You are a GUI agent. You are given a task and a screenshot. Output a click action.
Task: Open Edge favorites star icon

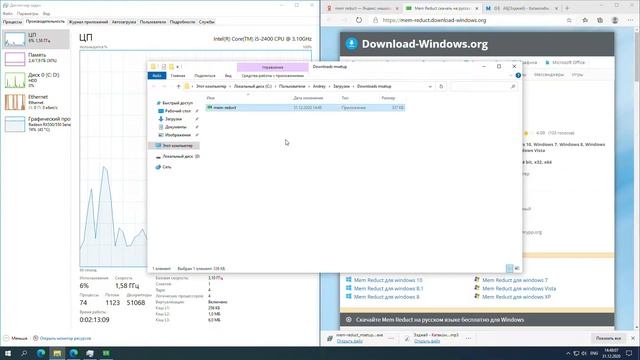pyautogui.click(x=585, y=20)
